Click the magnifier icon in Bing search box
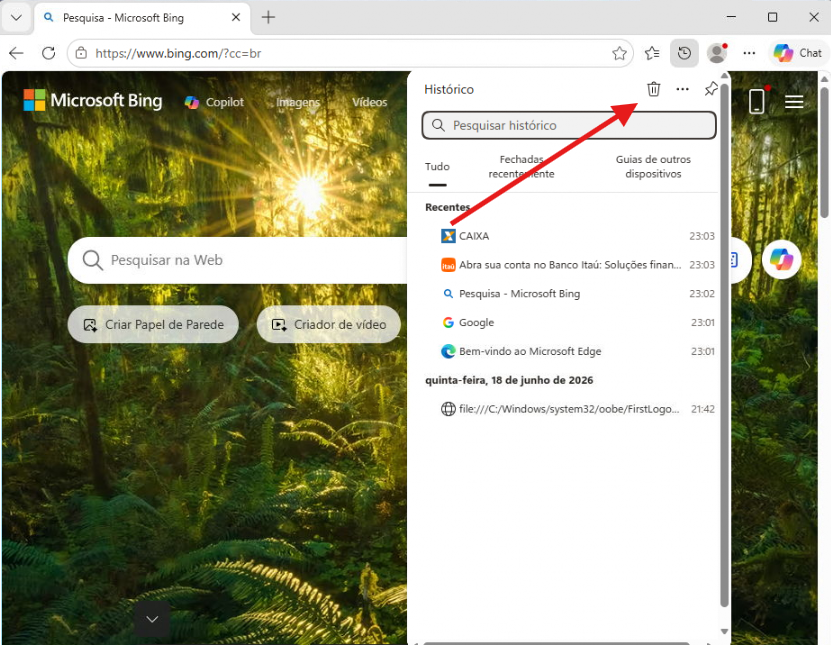The height and width of the screenshot is (645, 831). [93, 260]
